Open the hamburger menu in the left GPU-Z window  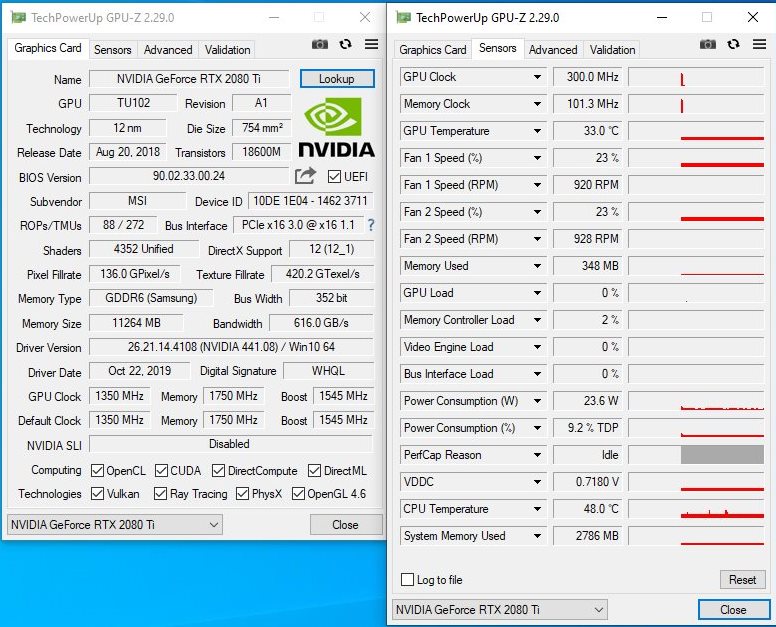tap(371, 45)
